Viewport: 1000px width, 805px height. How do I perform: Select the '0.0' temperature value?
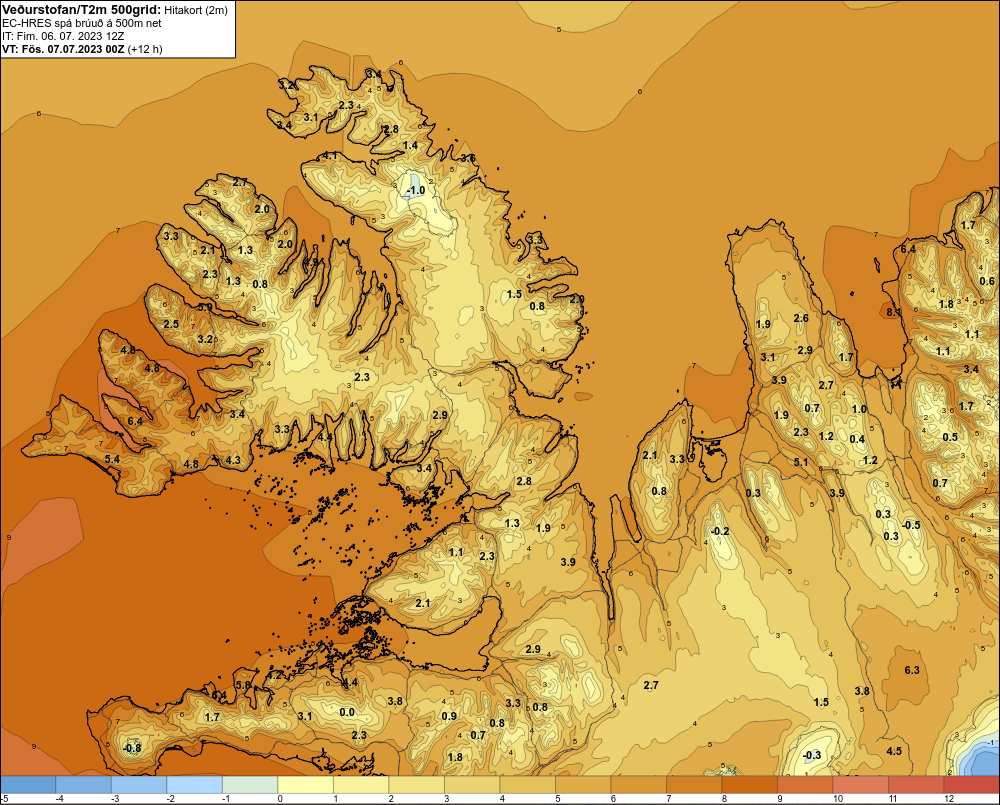347,713
